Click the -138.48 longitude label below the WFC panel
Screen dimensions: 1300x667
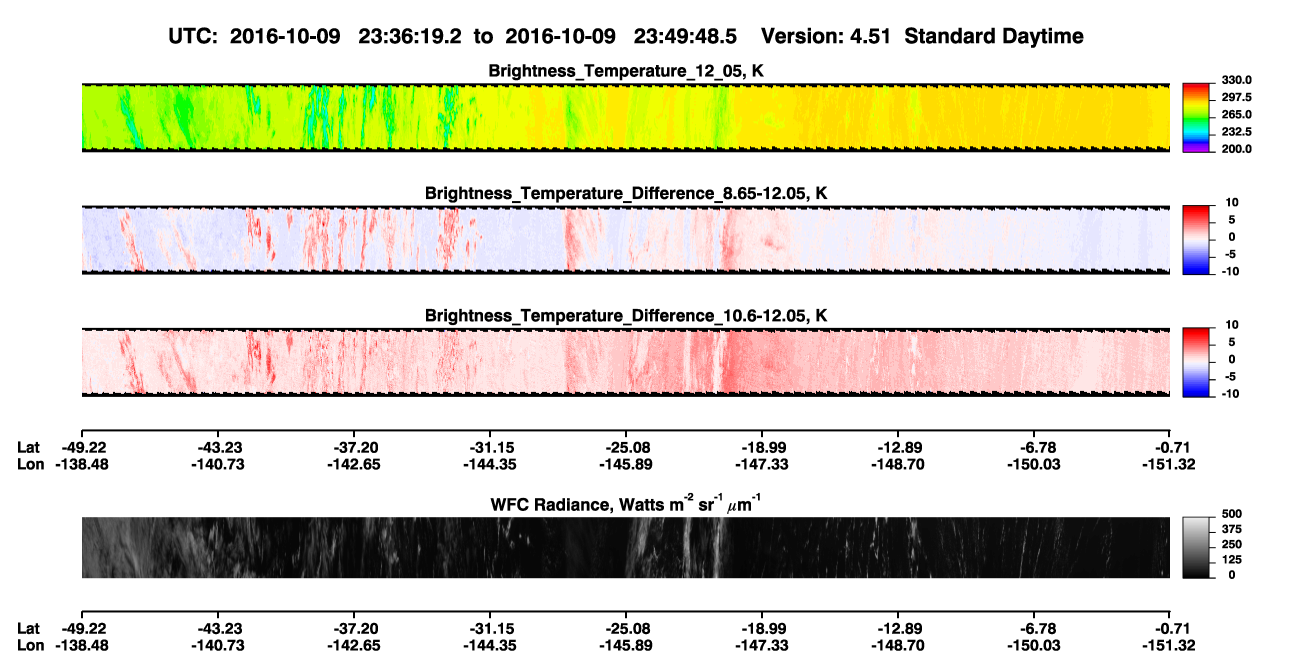coord(81,645)
